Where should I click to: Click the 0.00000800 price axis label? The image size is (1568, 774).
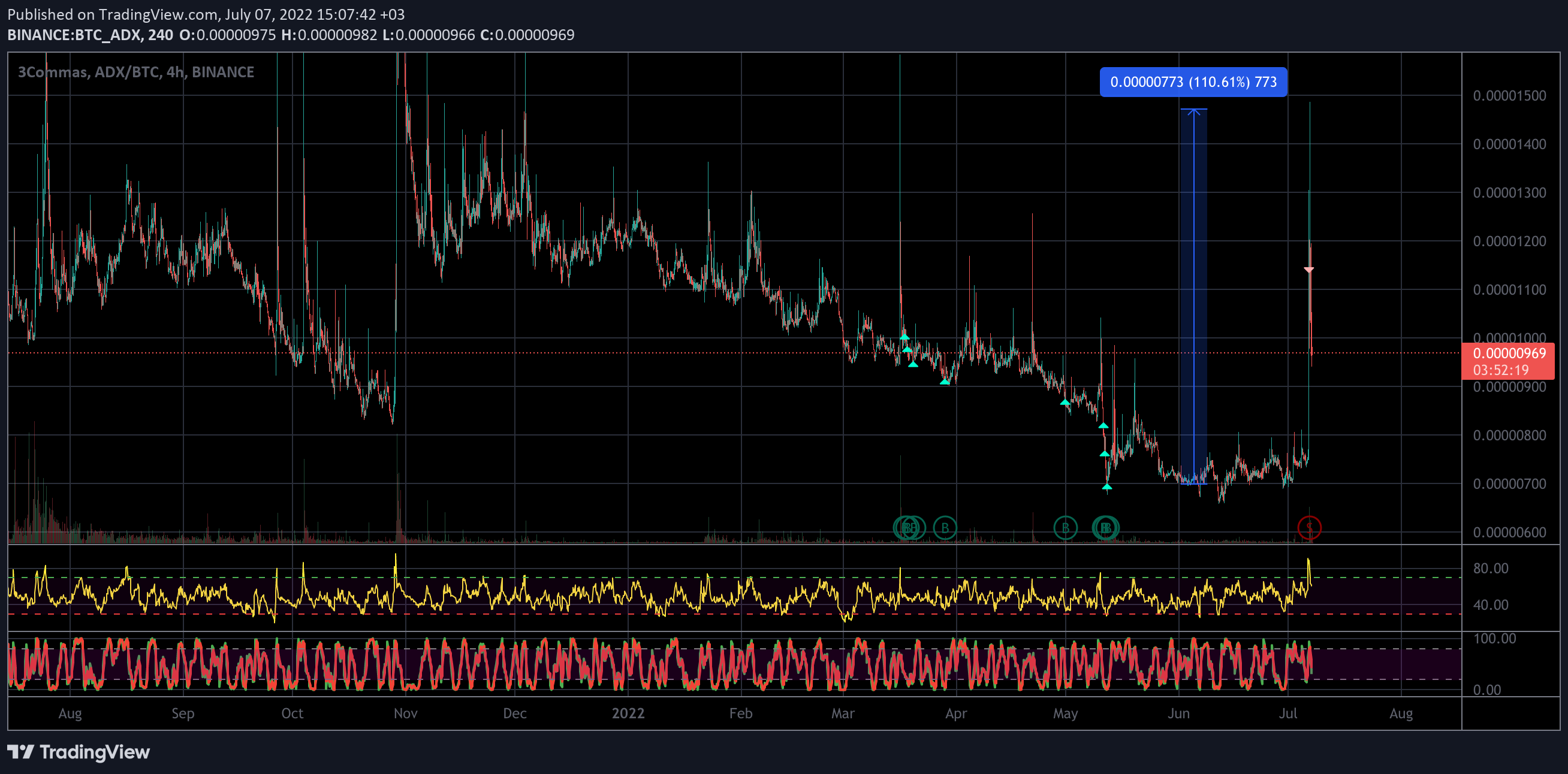tap(1509, 436)
